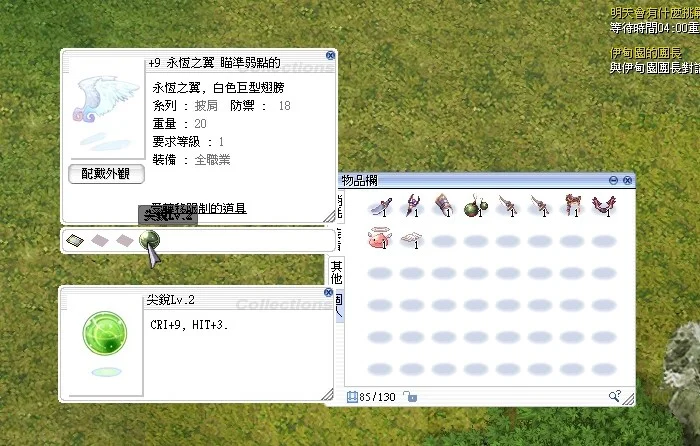
Task: Click the green ball earrings item
Action: click(x=475, y=206)
